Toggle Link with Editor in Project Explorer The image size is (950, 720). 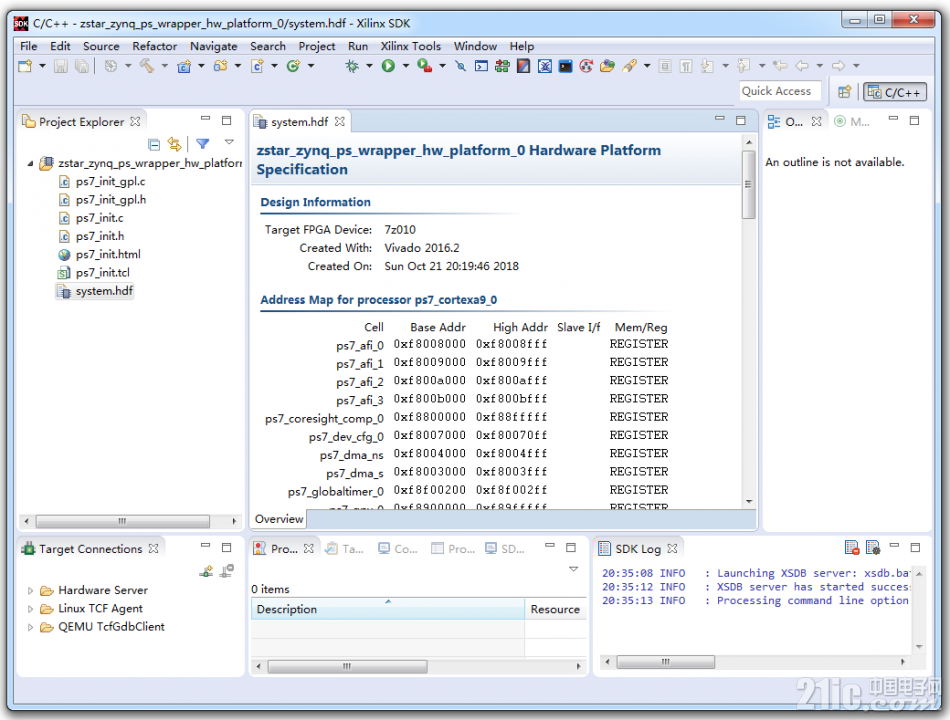point(174,144)
